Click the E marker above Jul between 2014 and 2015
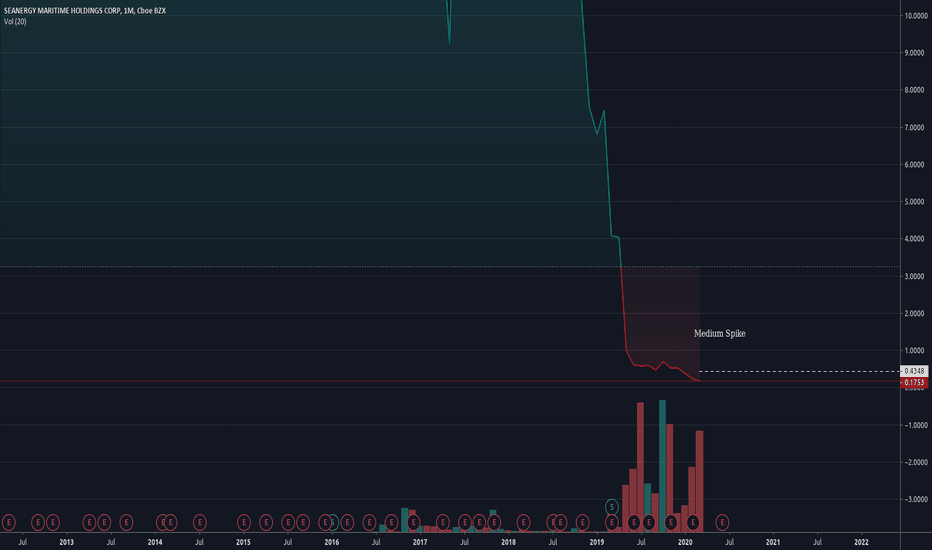 pyautogui.click(x=200, y=523)
